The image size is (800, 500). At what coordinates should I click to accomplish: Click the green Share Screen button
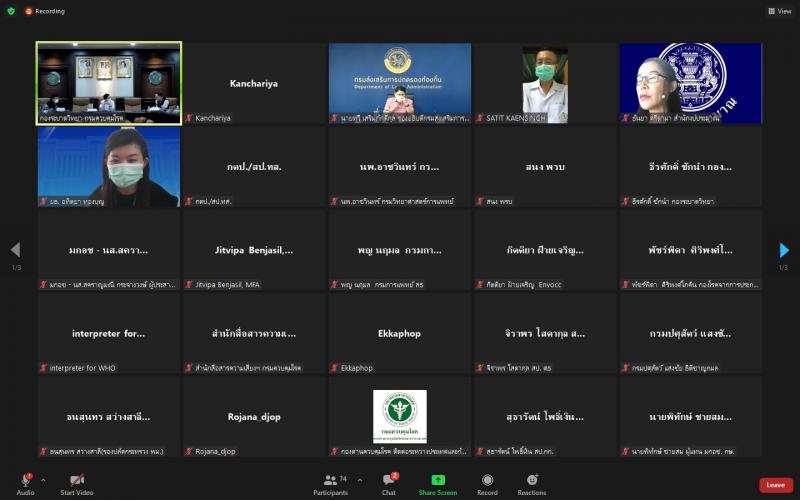tap(438, 484)
